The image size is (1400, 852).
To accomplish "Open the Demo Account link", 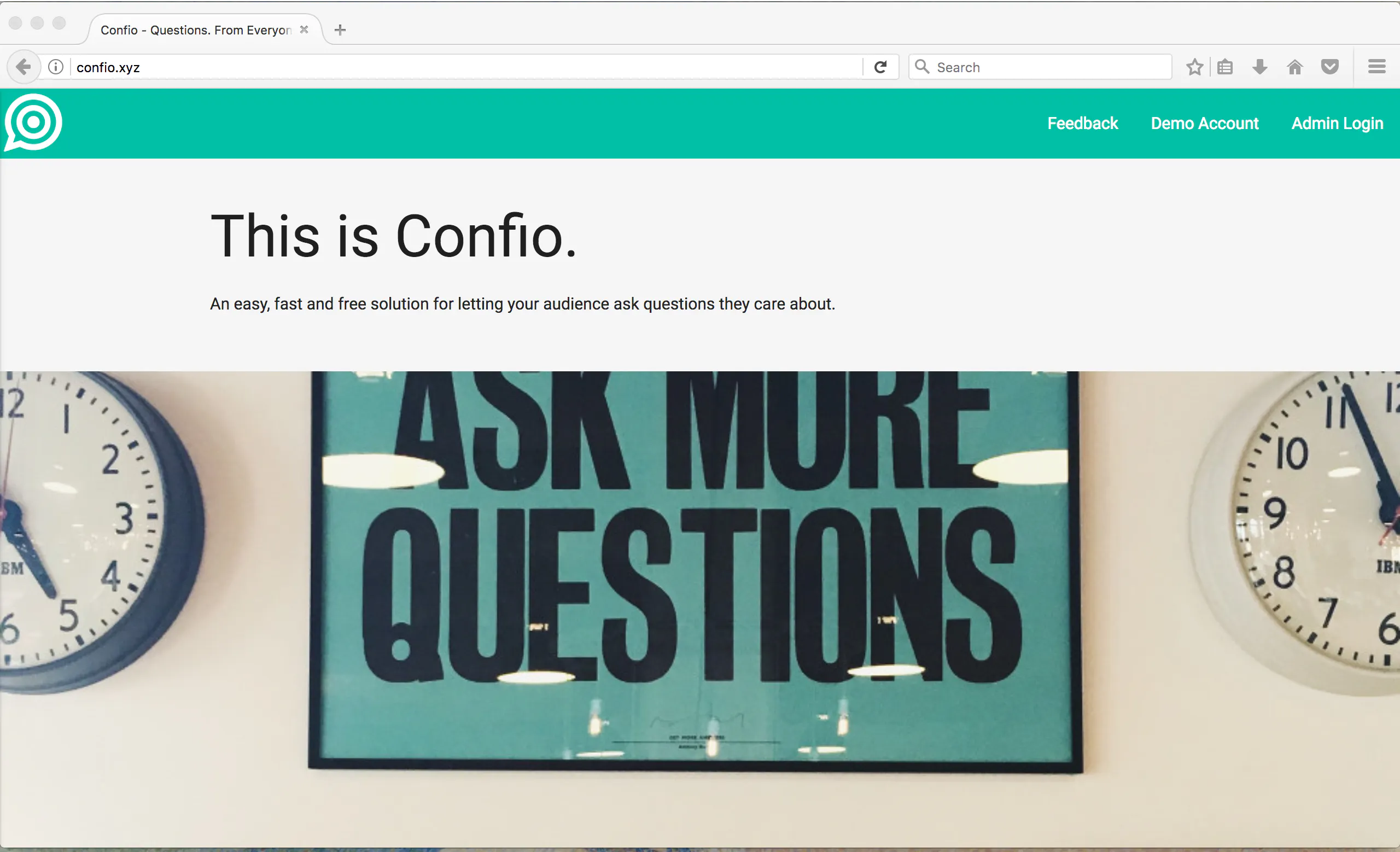I will (1205, 123).
